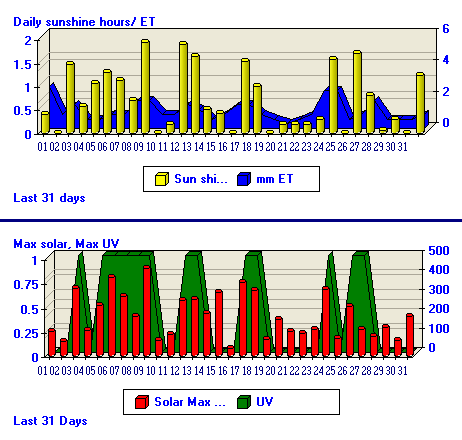Screen dimensions: 462x440
Task: Click the tallest red Solar Max bar
Action: [147, 311]
